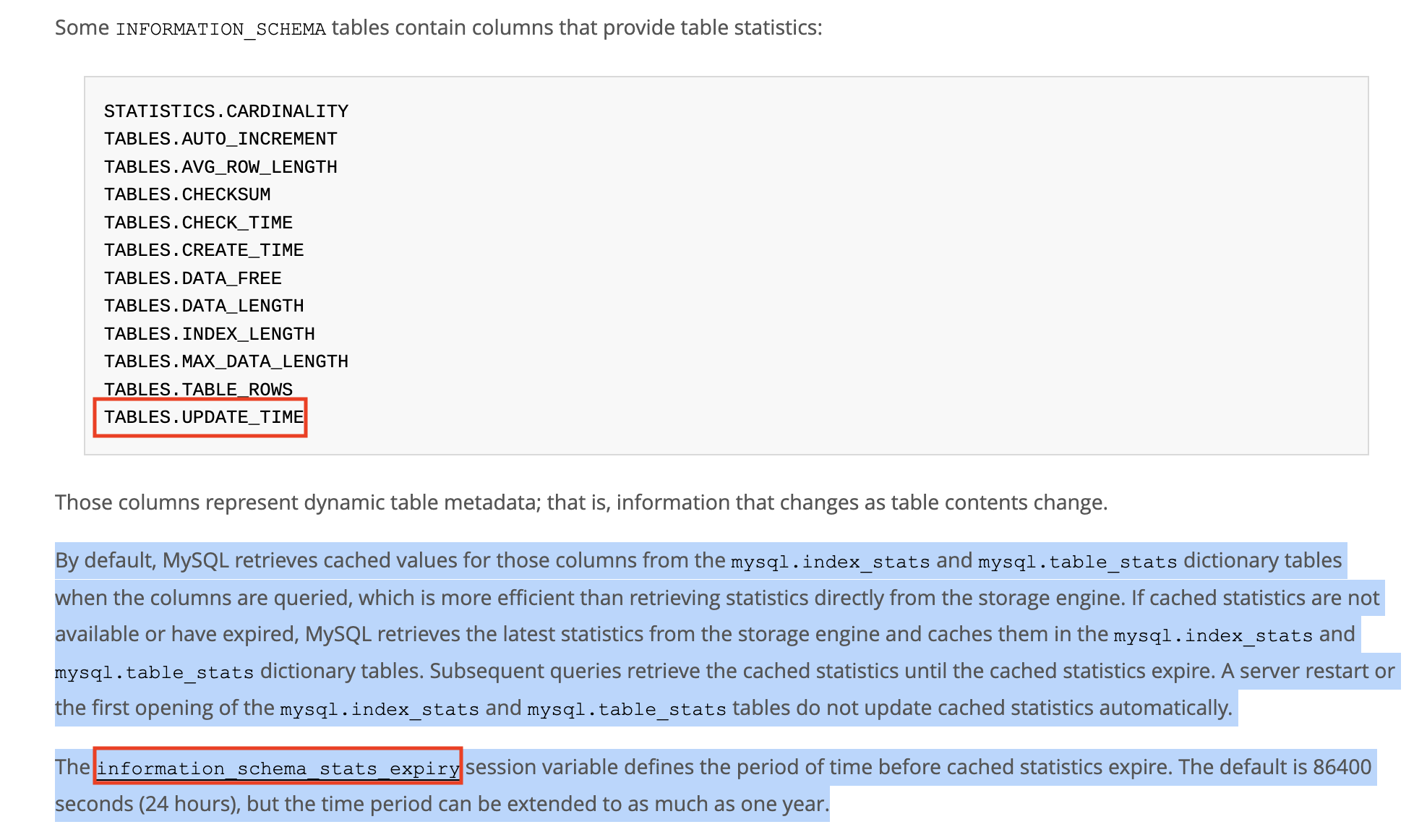1427x840 pixels.
Task: Click the information_schema_stats_expiry link
Action: coord(278,768)
